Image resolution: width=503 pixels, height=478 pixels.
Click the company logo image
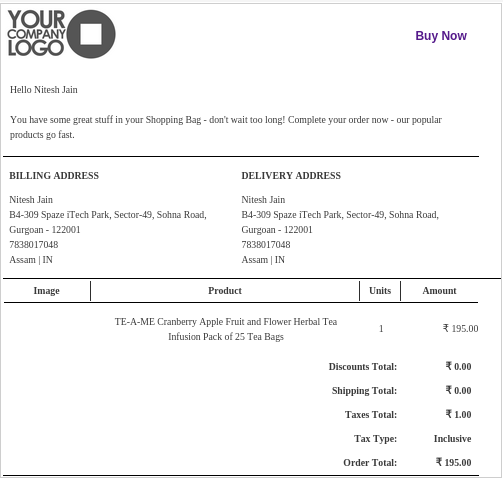pos(61,34)
